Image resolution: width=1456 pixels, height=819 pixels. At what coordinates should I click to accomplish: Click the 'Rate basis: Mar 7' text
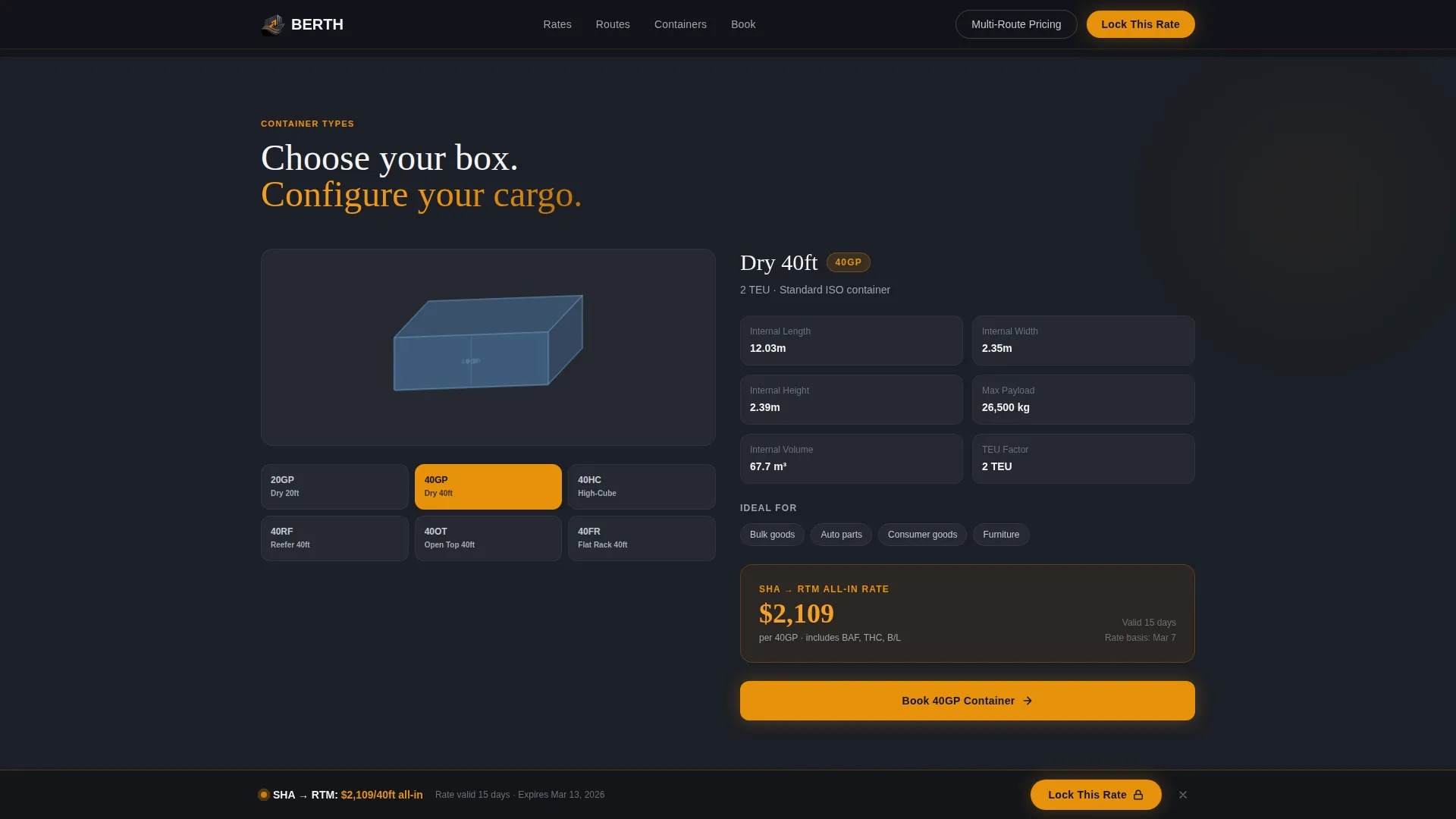(x=1141, y=638)
